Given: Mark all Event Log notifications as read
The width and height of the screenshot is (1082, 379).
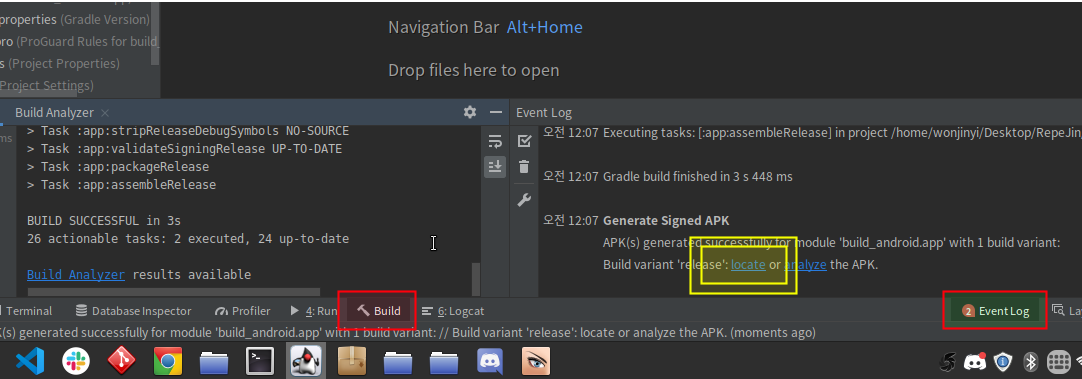Looking at the screenshot, I should (524, 141).
